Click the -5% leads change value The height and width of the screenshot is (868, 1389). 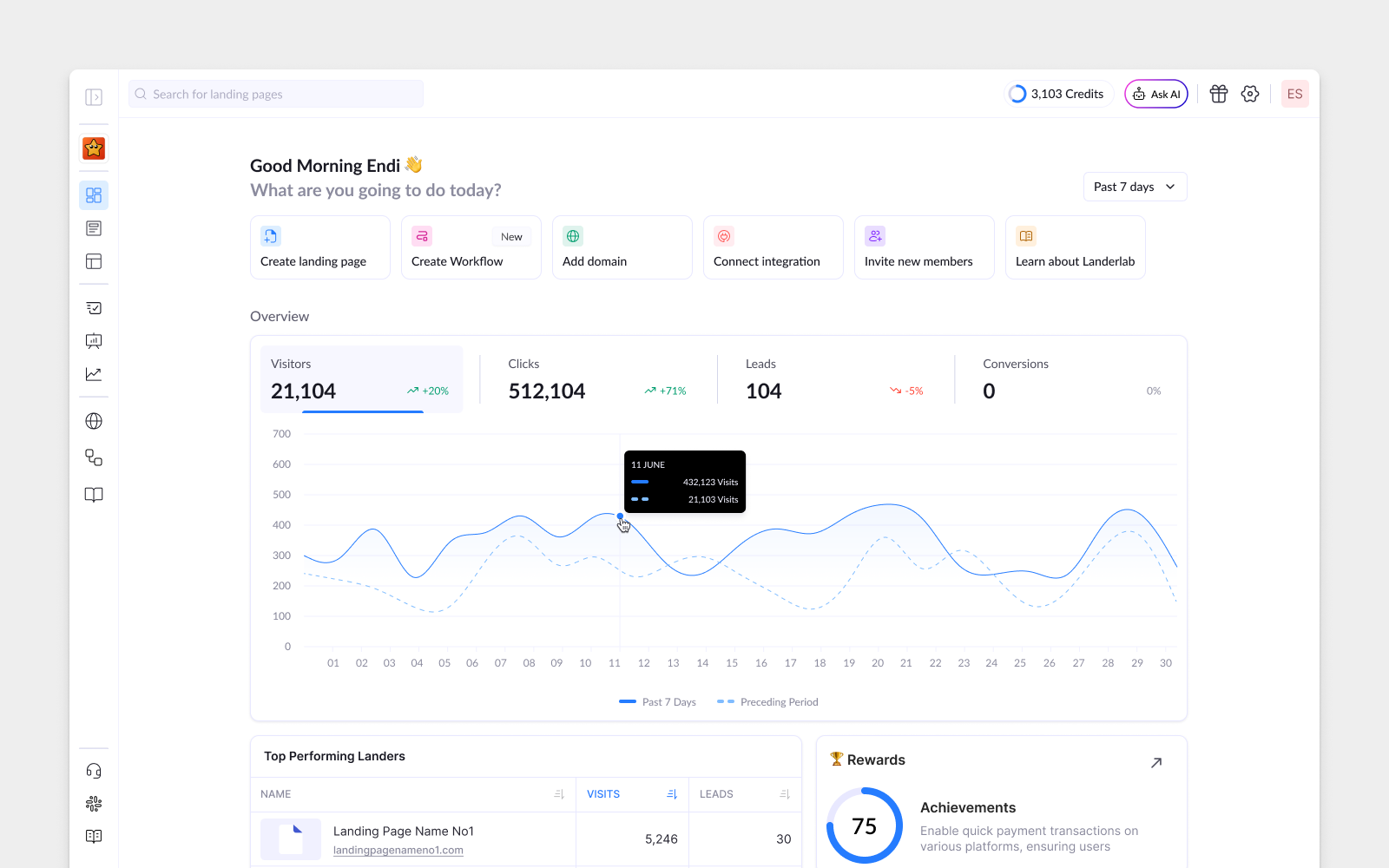coord(914,391)
